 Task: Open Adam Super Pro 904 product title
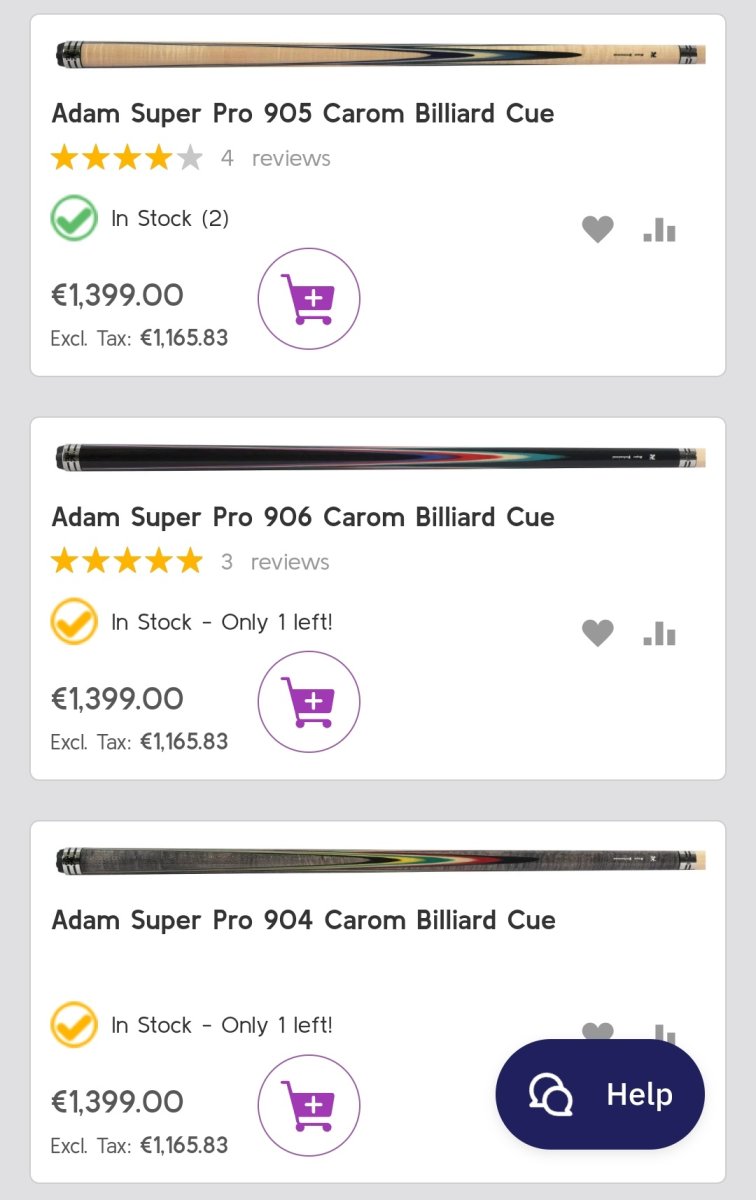click(x=303, y=920)
